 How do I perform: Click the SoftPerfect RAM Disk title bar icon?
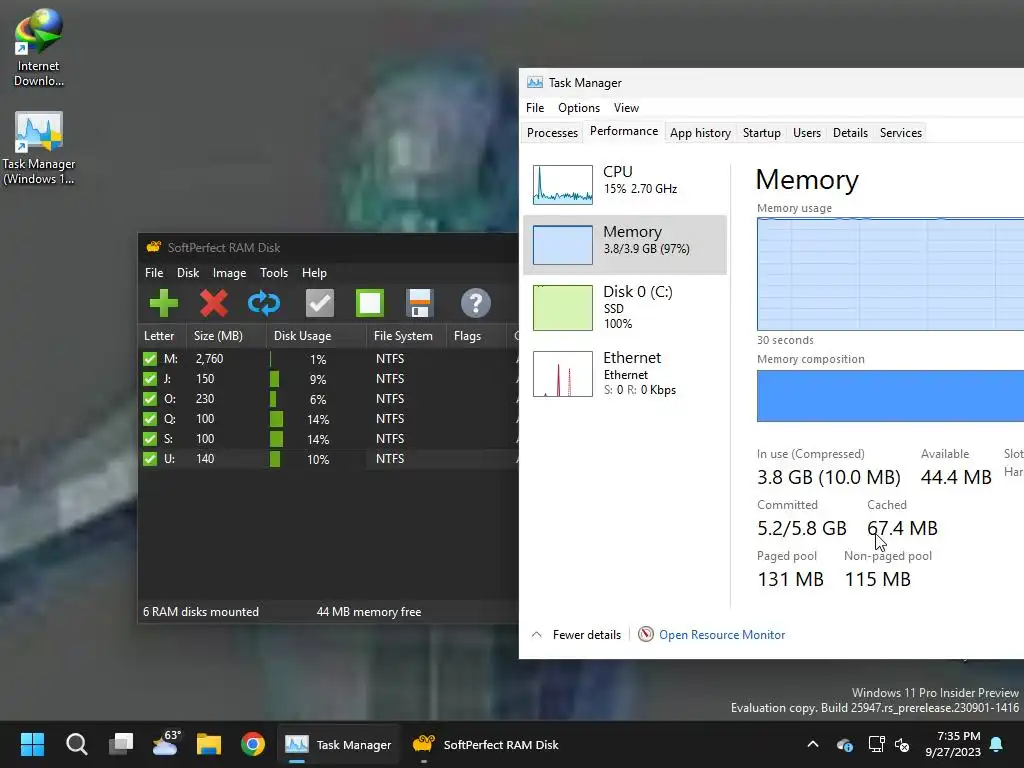coord(153,247)
